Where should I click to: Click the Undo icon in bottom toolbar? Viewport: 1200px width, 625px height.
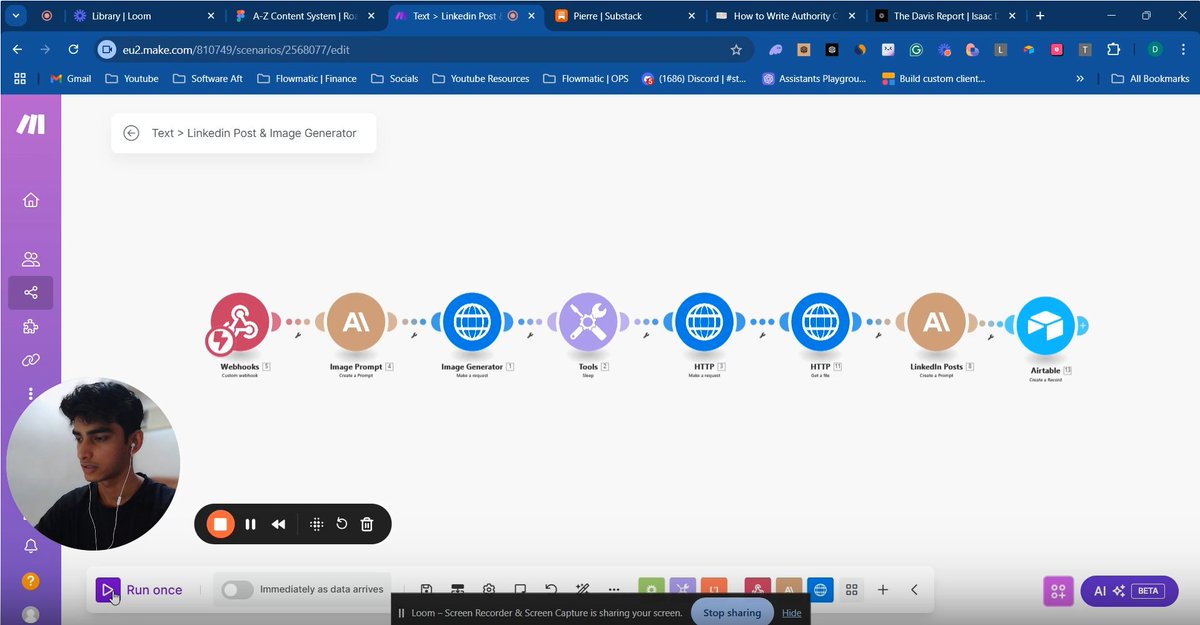point(549,590)
